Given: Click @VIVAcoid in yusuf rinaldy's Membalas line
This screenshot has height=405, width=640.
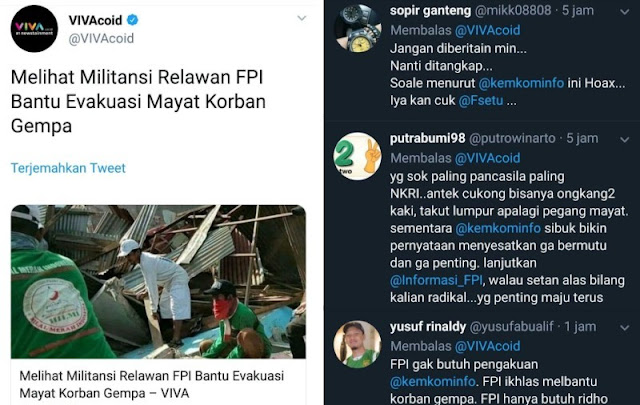Looking at the screenshot, I should tap(487, 346).
